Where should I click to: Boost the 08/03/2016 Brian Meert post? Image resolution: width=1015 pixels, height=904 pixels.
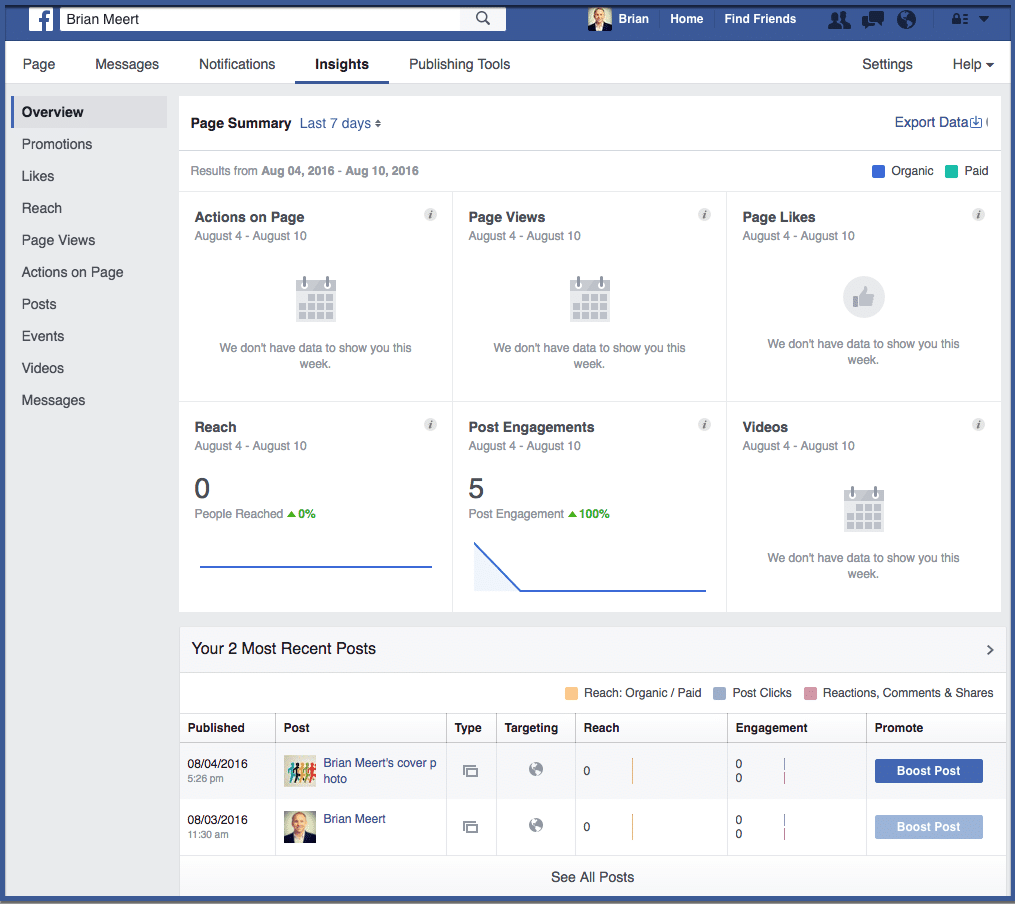(x=928, y=827)
